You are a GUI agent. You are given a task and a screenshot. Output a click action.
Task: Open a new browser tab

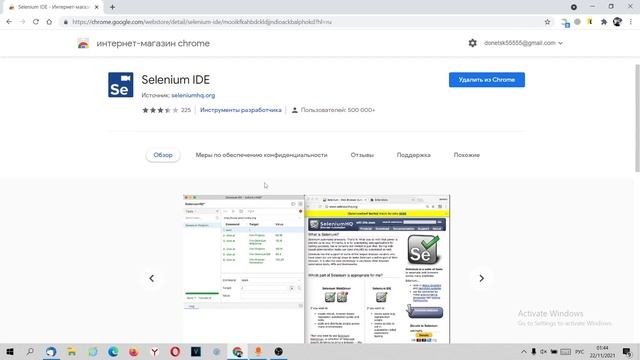coord(112,7)
